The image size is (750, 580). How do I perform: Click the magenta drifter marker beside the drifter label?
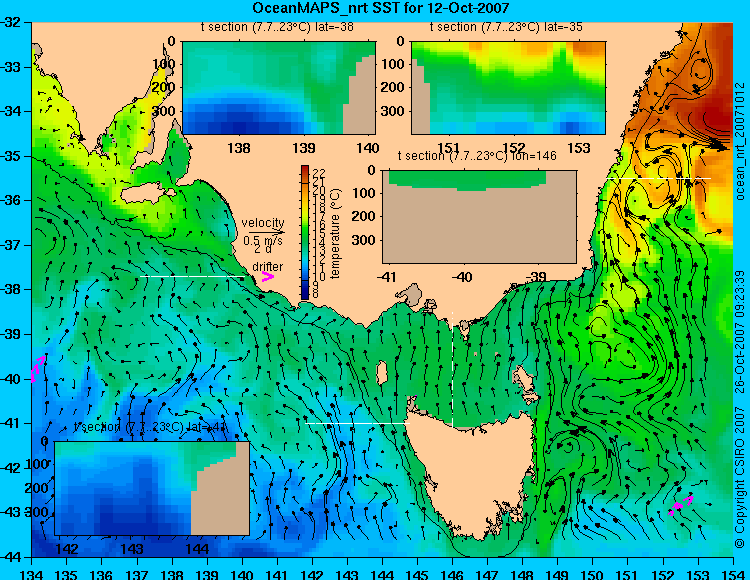(268, 277)
